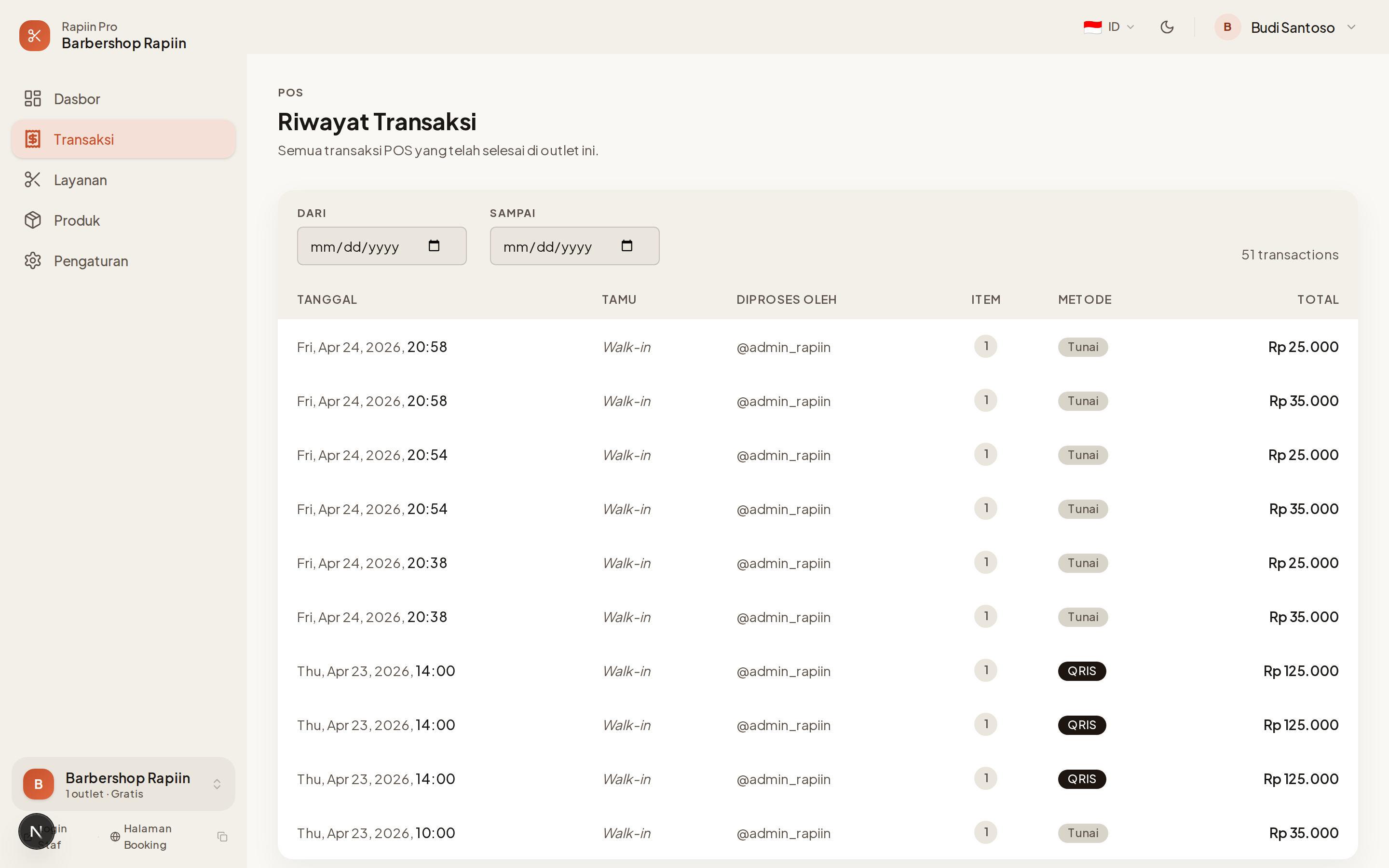Click the Next.js N dev indicator
The height and width of the screenshot is (868, 1389).
pyautogui.click(x=36, y=831)
